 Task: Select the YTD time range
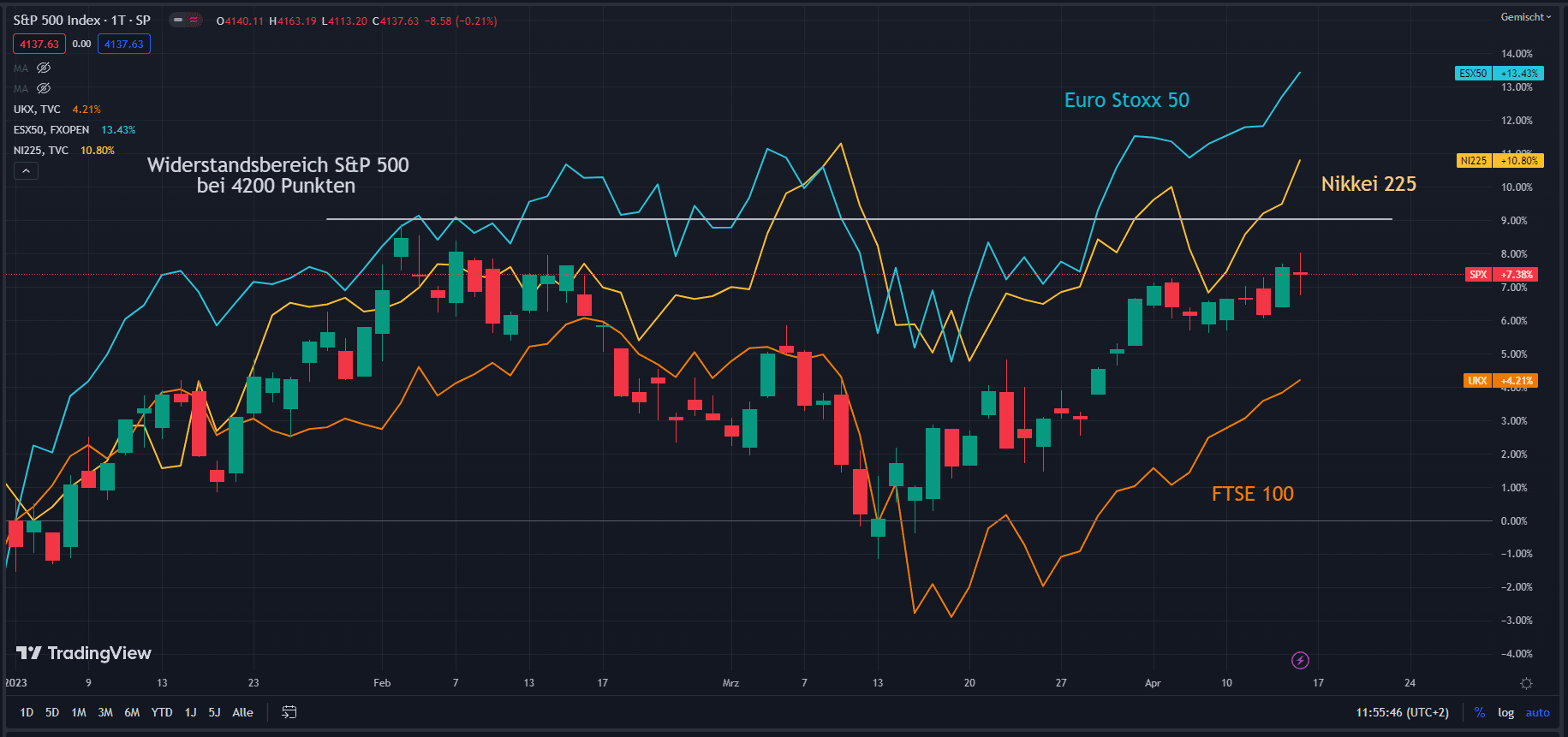point(162,712)
